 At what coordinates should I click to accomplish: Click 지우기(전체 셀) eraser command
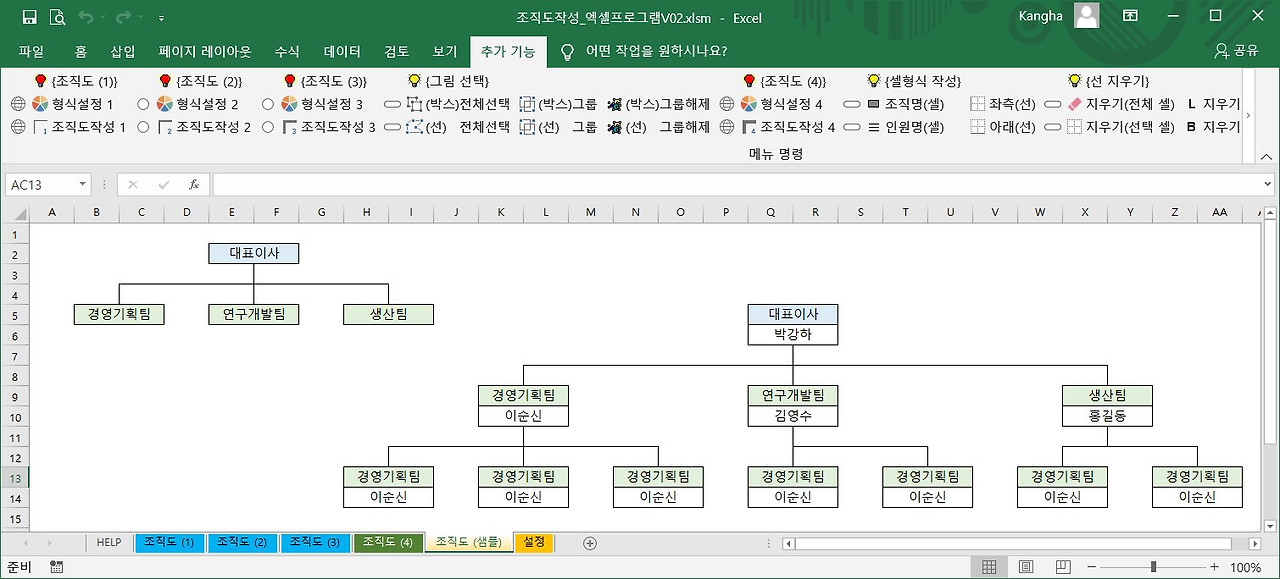pyautogui.click(x=1121, y=104)
